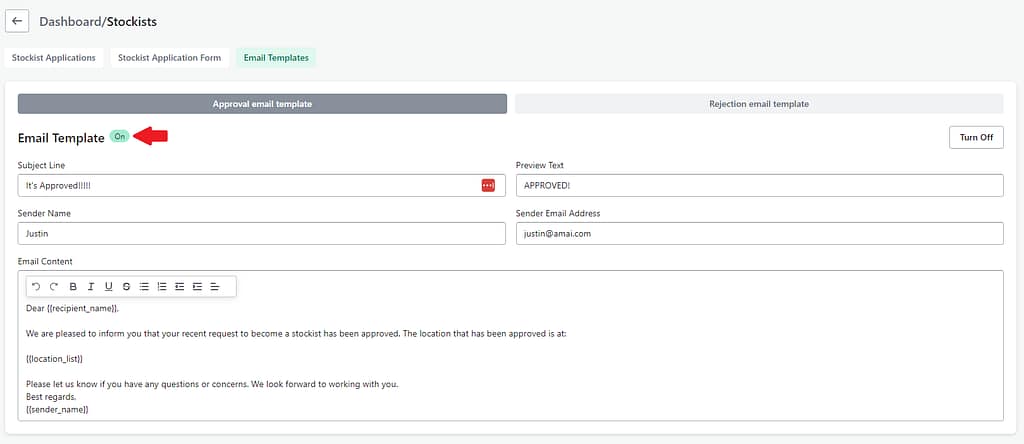This screenshot has width=1024, height=444.
Task: Focus the Preview Text input field
Action: 758,186
